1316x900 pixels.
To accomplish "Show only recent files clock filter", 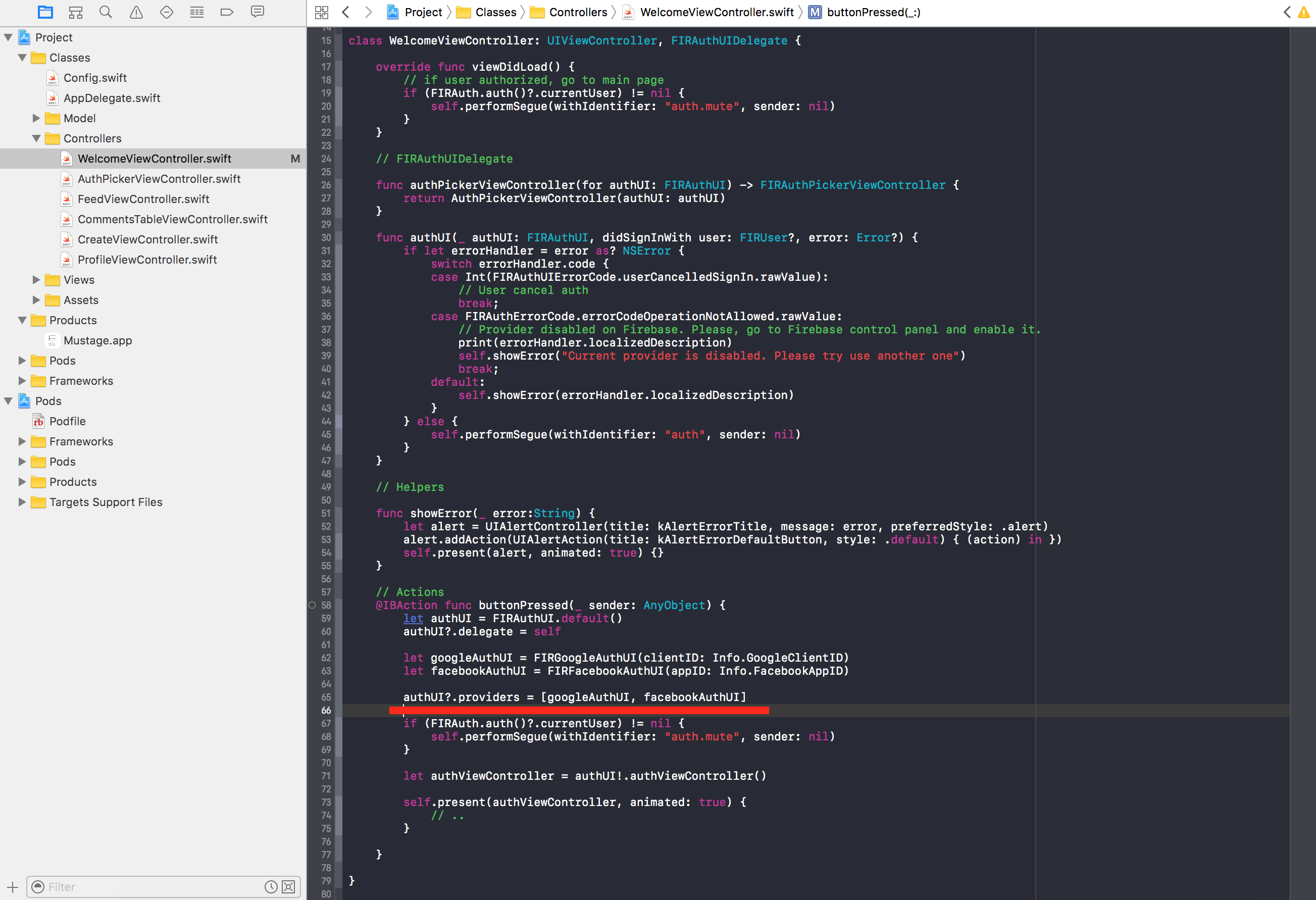I will point(271,887).
